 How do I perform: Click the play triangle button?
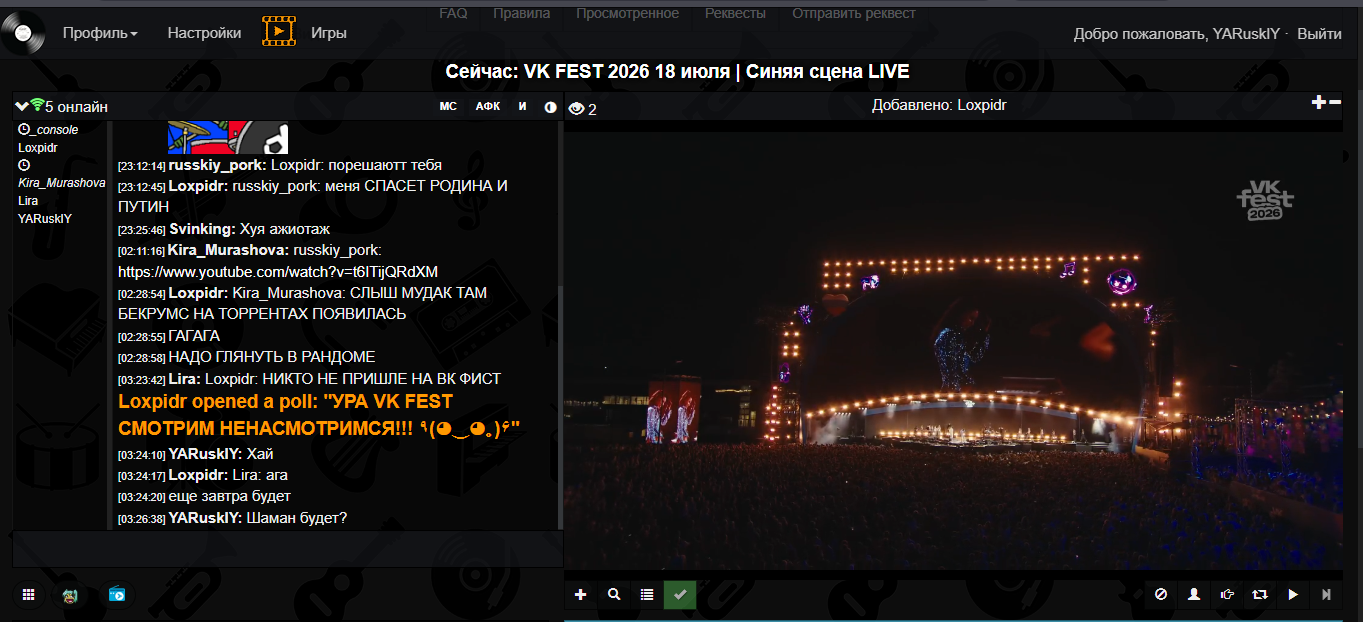(1293, 594)
